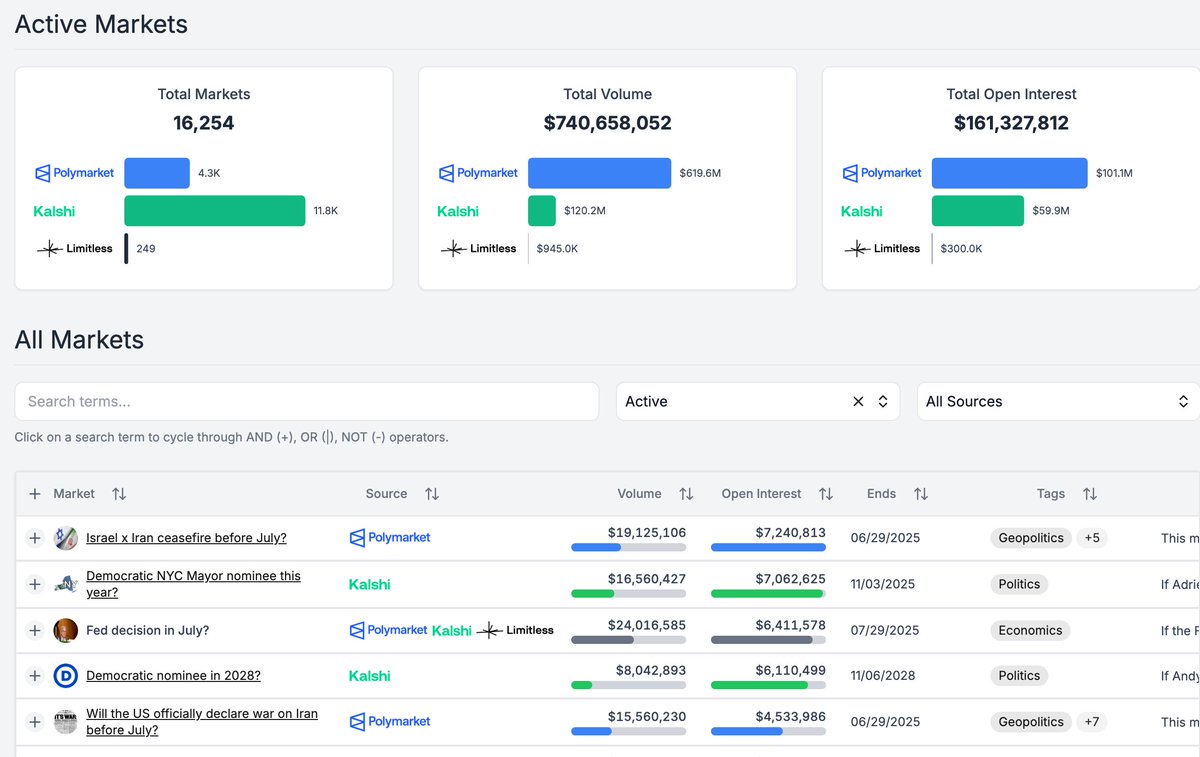Click Geopolitics tag in Israel x Iran row

coord(1031,538)
